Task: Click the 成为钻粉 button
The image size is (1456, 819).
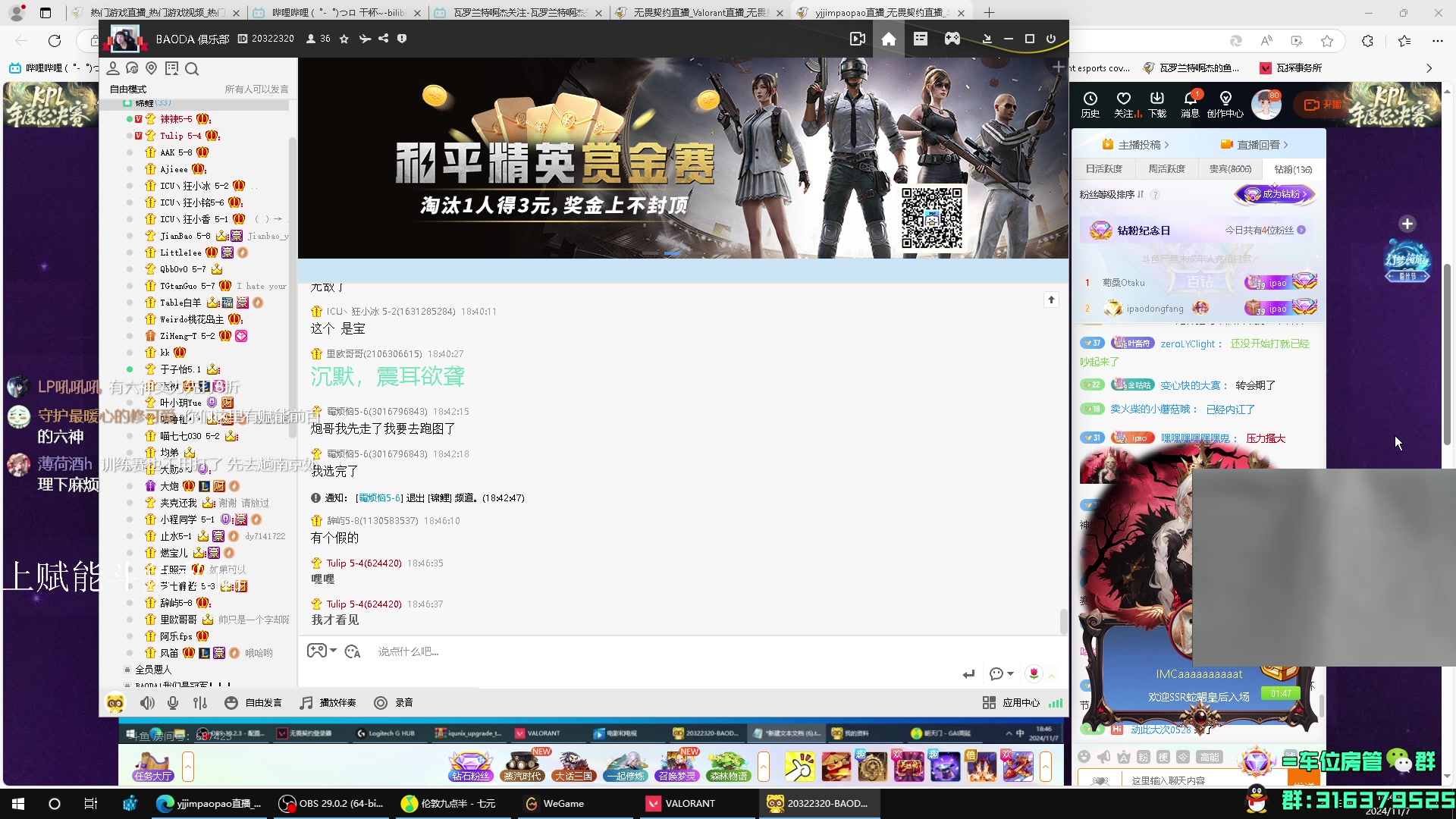Action: click(1276, 194)
